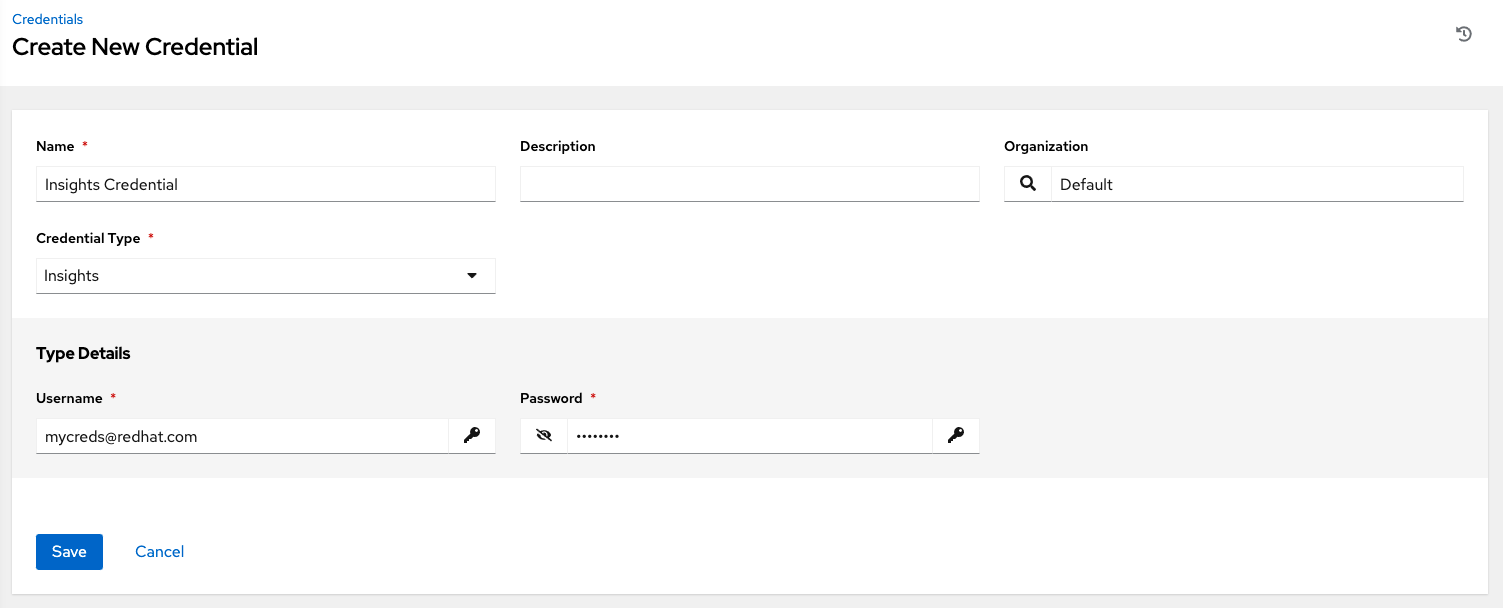Go back via the Credentials breadcrumb link
Viewport: 1503px width, 608px height.
coord(47,19)
